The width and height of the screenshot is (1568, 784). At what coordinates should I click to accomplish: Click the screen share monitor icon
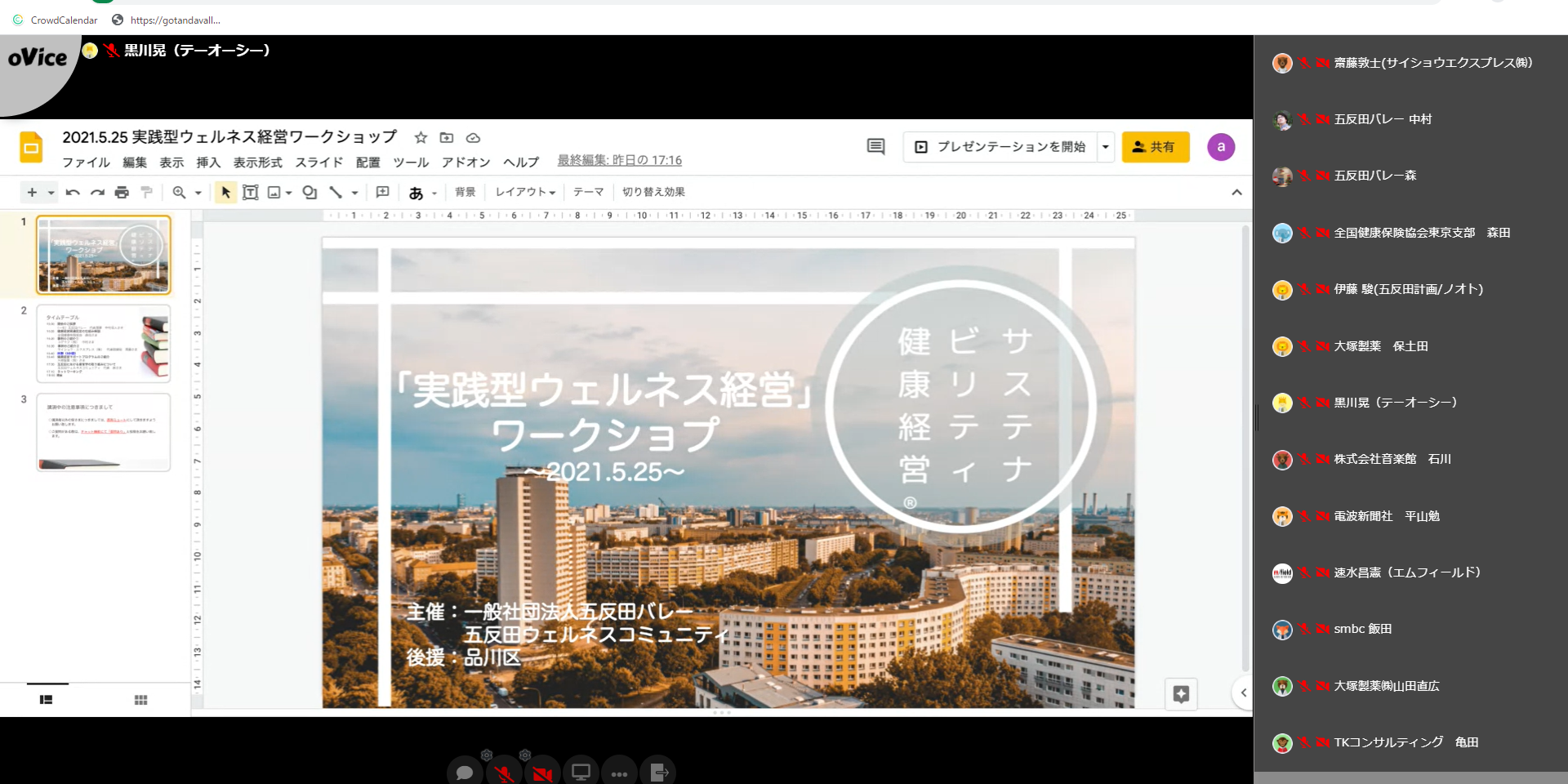tap(581, 772)
